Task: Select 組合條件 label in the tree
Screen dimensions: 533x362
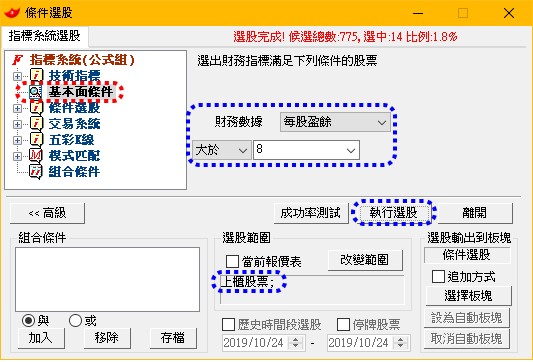Action: [x=74, y=172]
